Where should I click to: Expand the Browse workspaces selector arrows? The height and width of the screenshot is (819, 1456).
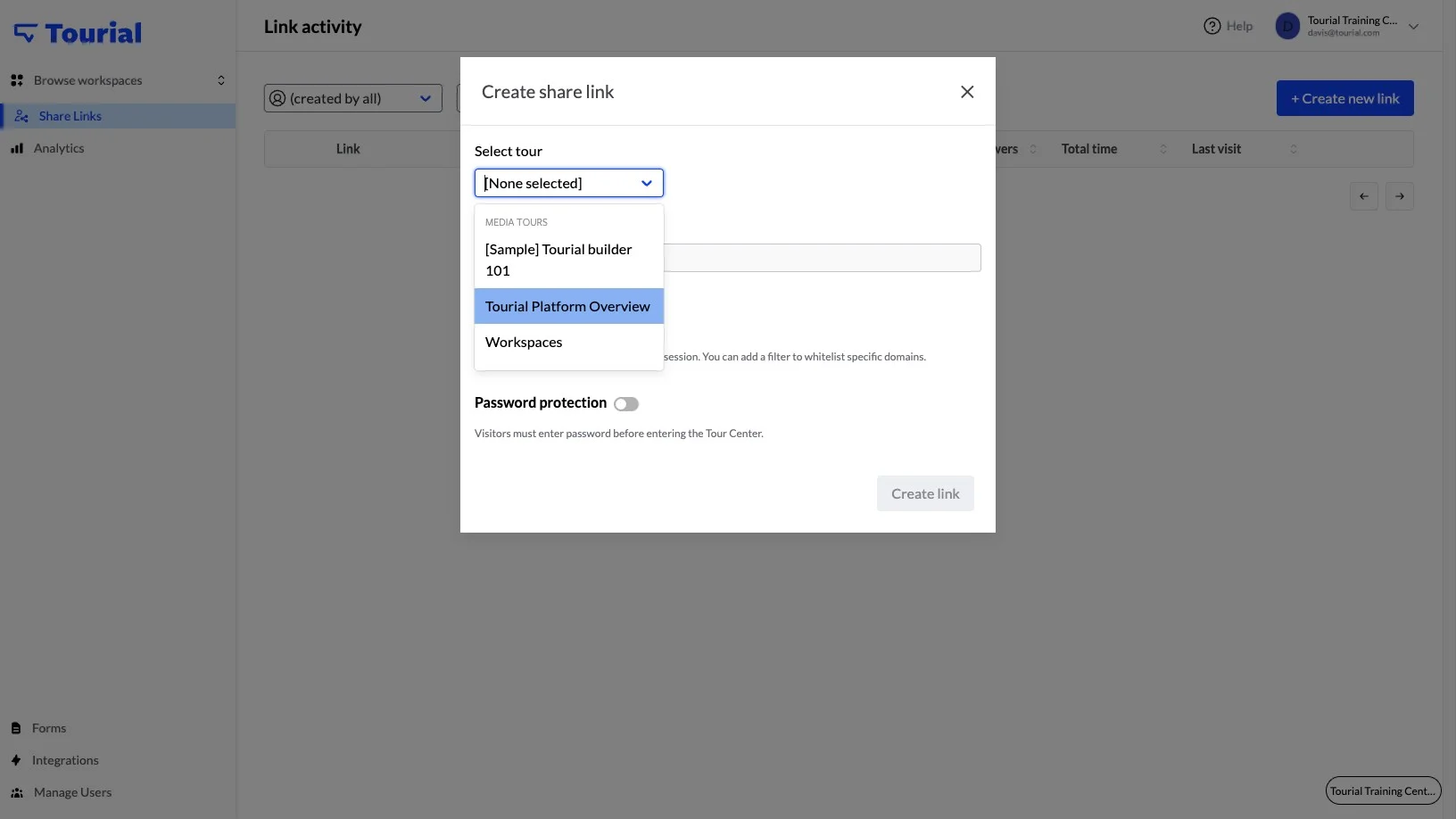pyautogui.click(x=221, y=80)
